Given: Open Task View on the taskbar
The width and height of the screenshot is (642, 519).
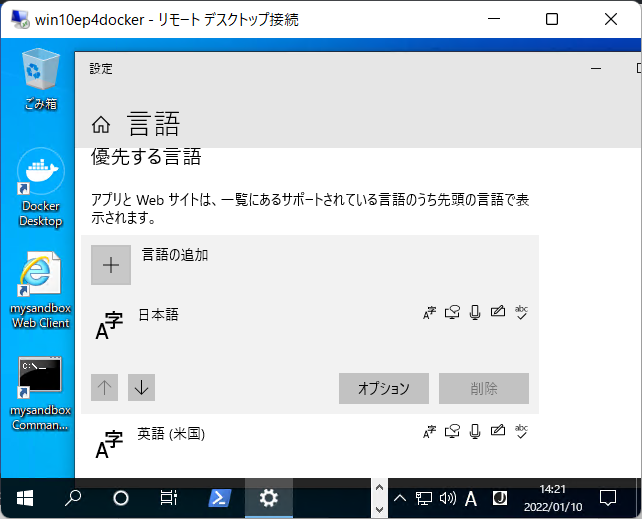Looking at the screenshot, I should (x=169, y=498).
